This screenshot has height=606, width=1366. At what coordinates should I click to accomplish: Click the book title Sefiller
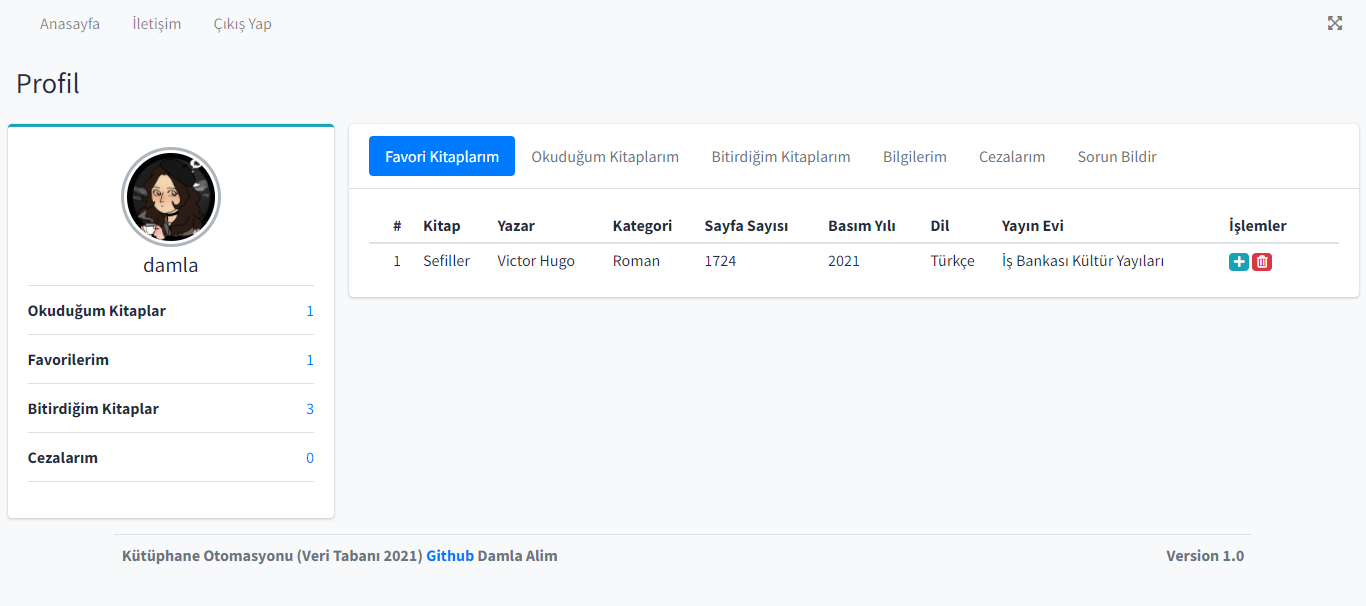pyautogui.click(x=446, y=261)
